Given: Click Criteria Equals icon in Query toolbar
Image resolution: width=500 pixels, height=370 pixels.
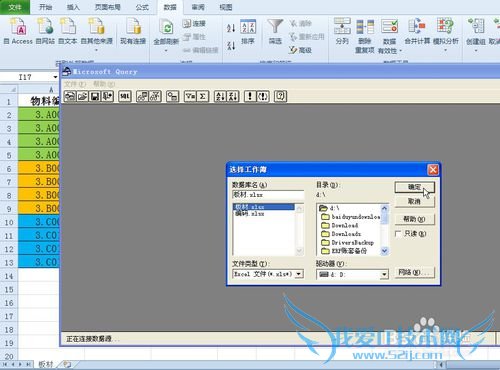Looking at the screenshot, I should [190, 96].
